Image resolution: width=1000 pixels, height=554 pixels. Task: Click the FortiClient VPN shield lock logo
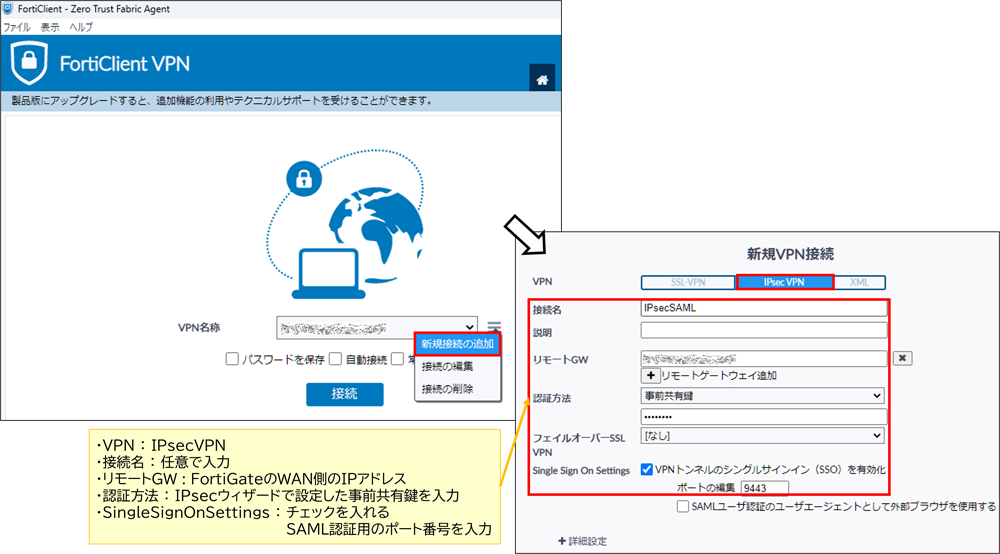[x=29, y=63]
